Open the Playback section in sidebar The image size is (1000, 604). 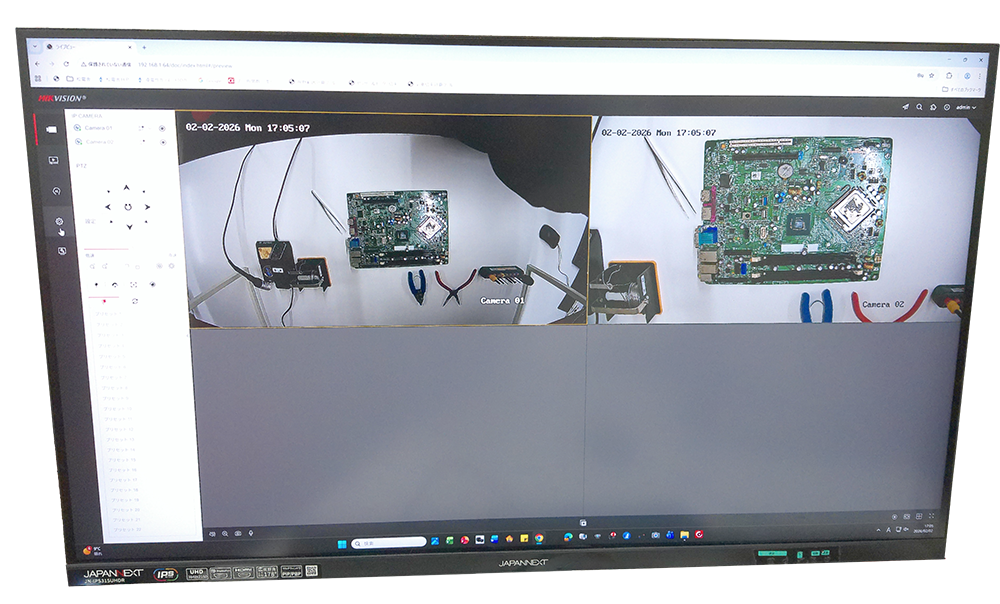(54, 159)
